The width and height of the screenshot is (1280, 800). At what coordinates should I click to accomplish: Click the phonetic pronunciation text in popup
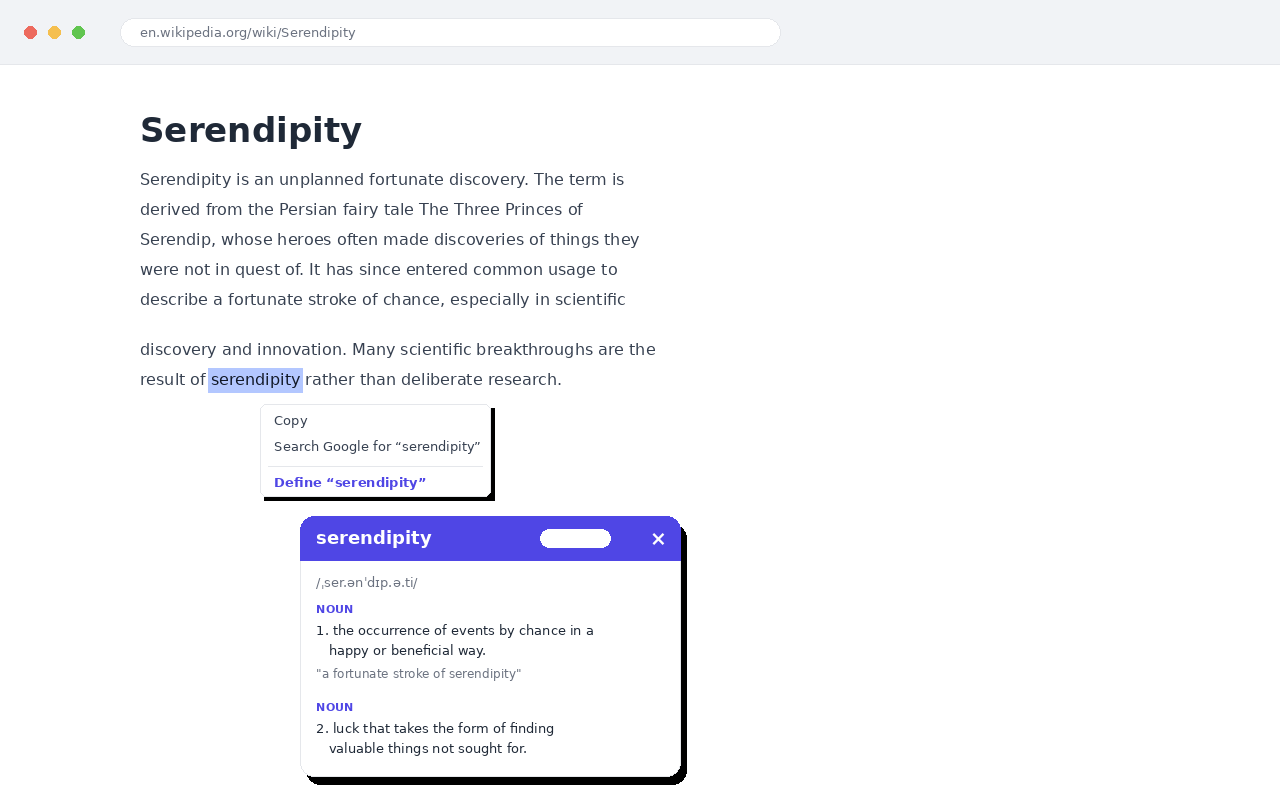366,583
